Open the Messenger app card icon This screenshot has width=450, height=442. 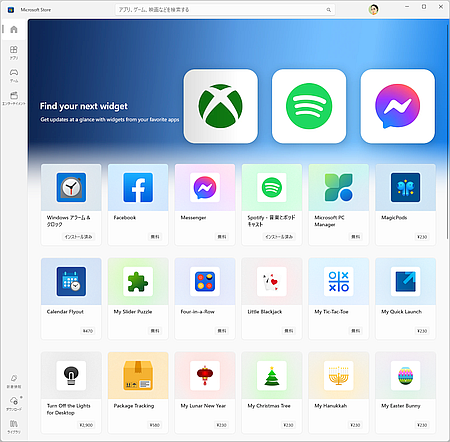[x=205, y=187]
